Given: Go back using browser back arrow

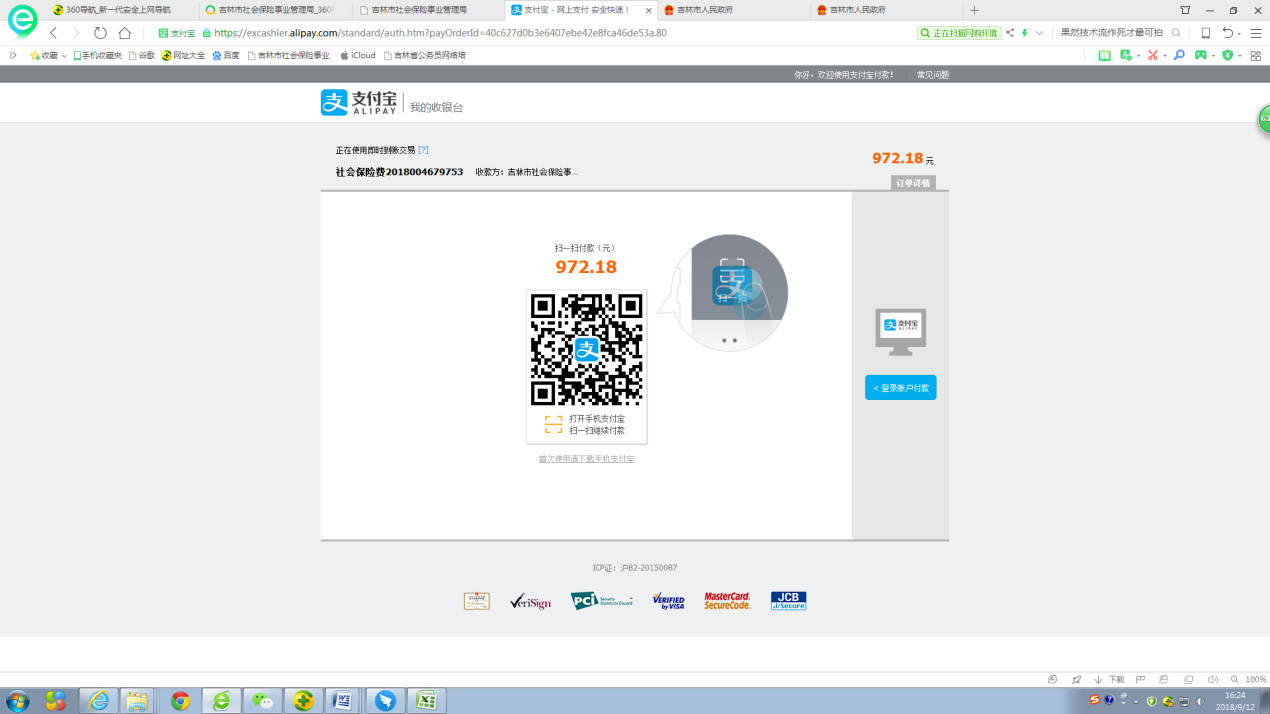Looking at the screenshot, I should coord(54,33).
